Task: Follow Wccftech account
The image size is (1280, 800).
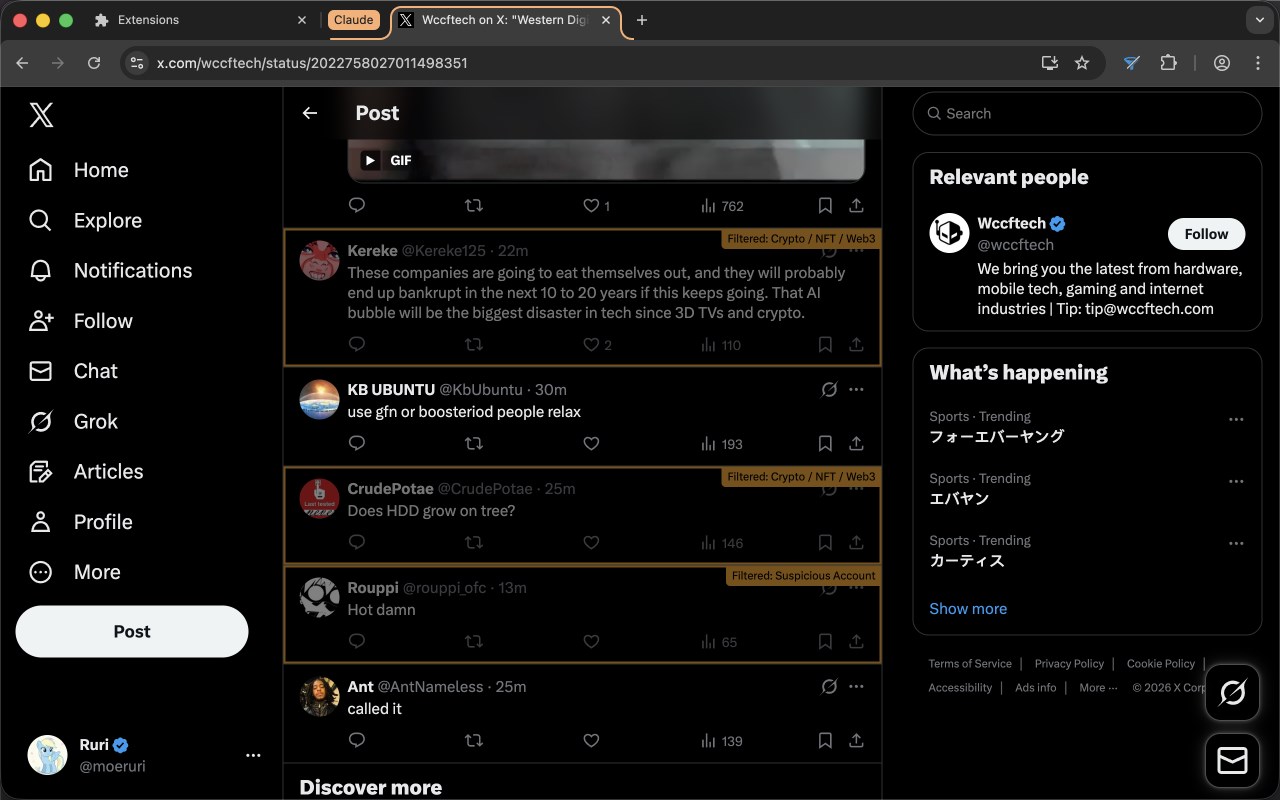Action: click(1206, 234)
